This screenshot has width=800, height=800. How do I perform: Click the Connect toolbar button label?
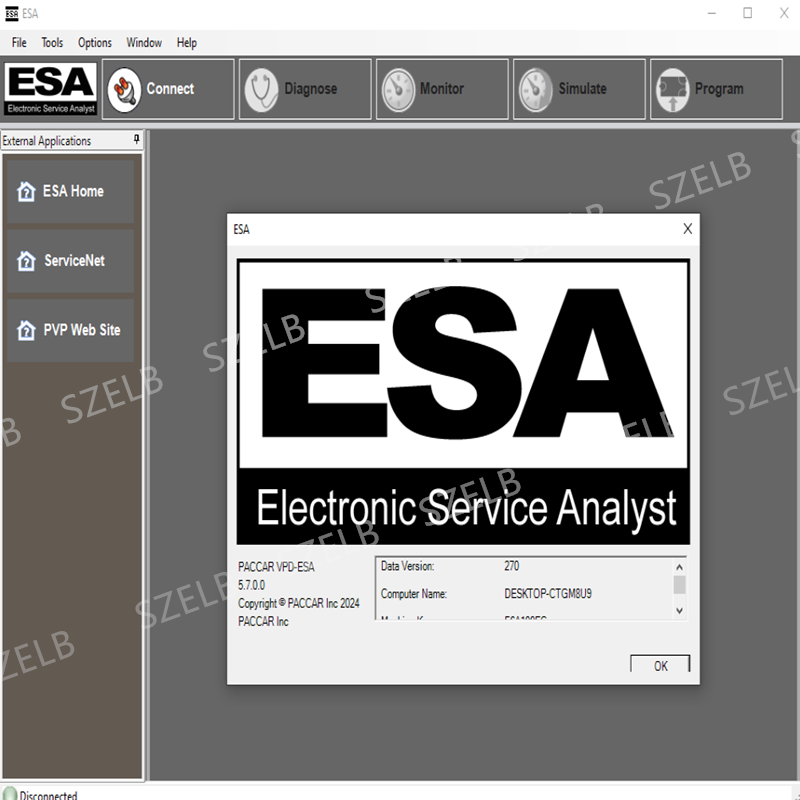pyautogui.click(x=170, y=89)
